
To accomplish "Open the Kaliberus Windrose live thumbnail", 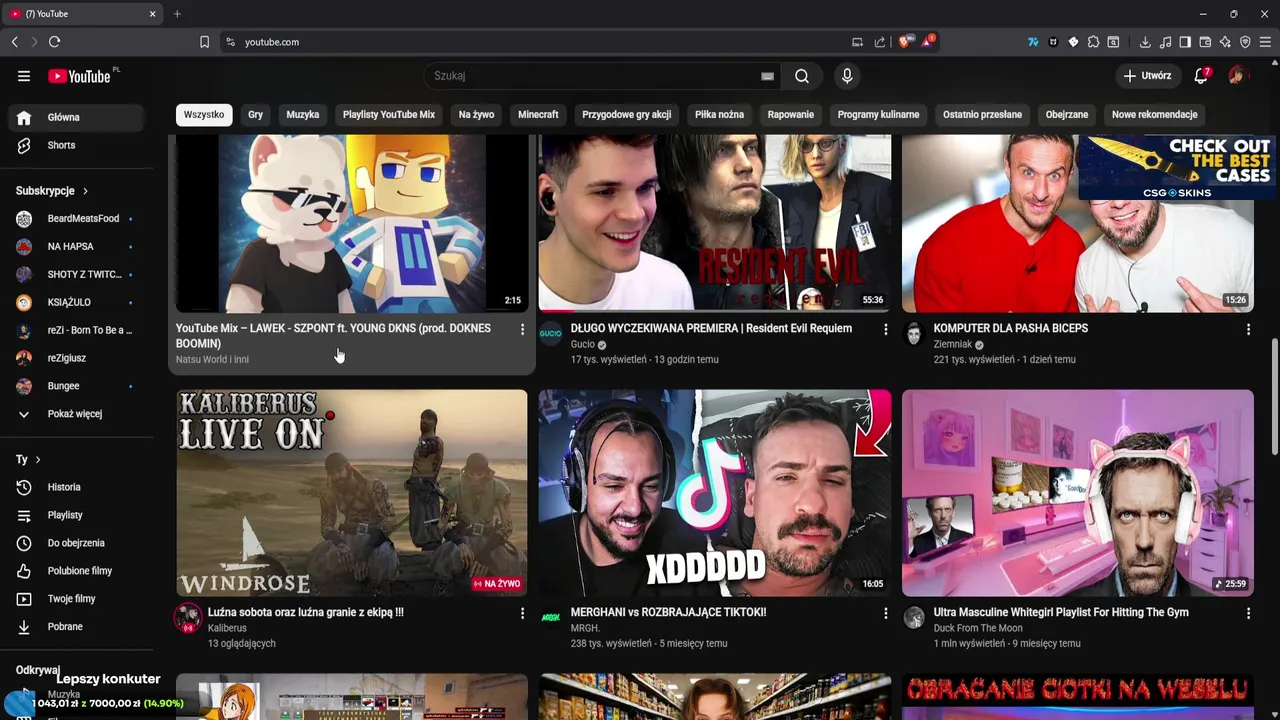I will pos(352,493).
